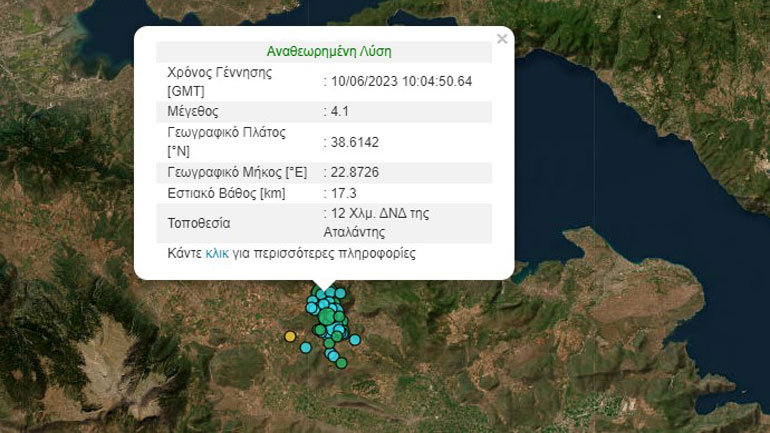Viewport: 770px width, 433px height.
Task: Select the large green epicenter marker
Action: (x=327, y=317)
